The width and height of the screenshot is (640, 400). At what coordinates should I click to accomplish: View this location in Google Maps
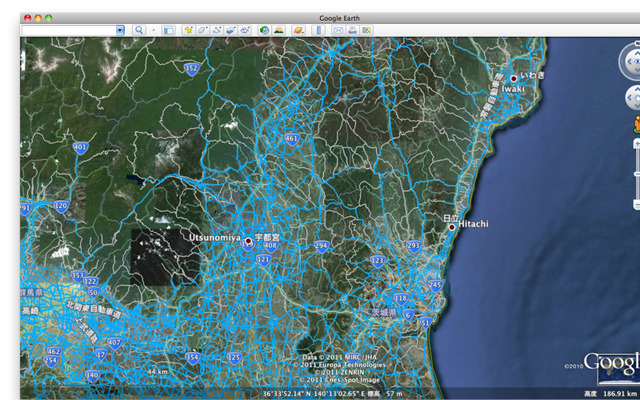click(367, 30)
